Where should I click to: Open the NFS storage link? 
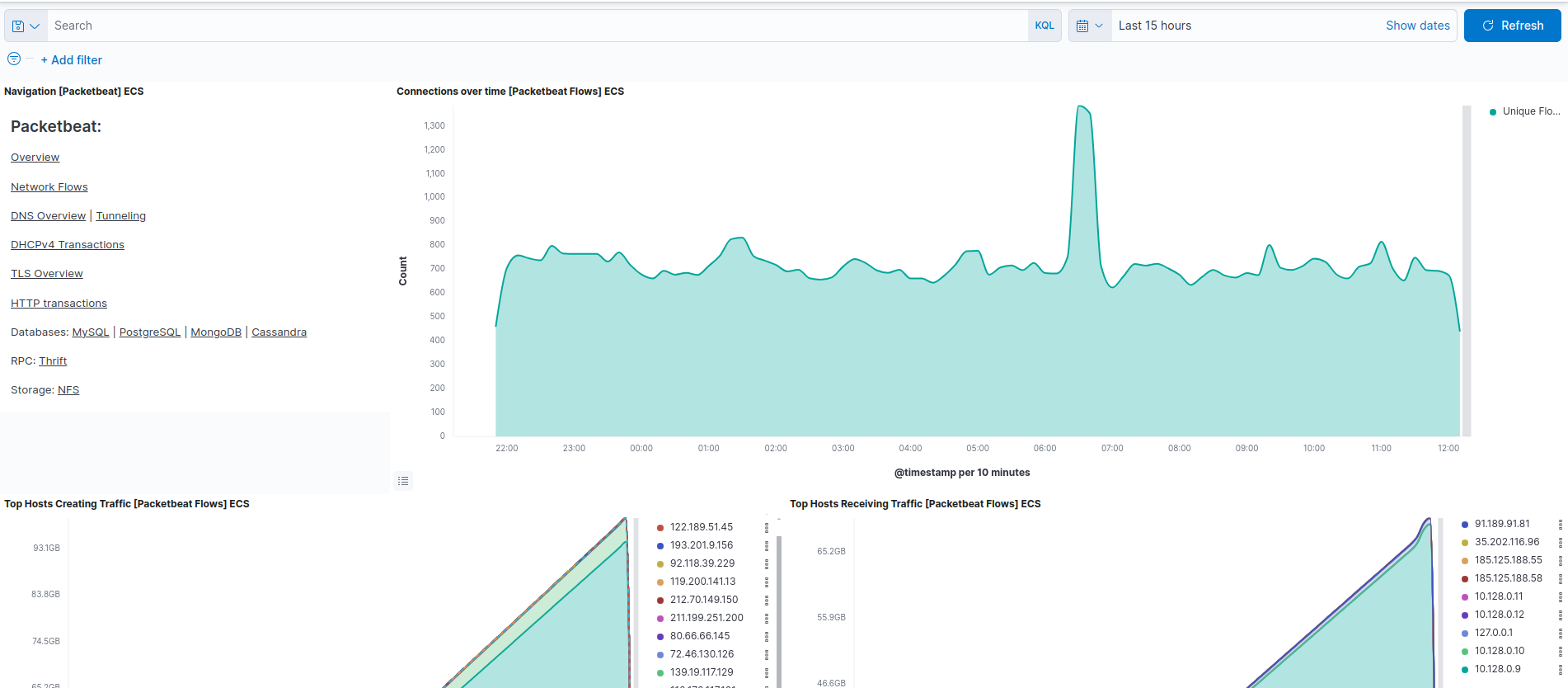click(x=68, y=390)
